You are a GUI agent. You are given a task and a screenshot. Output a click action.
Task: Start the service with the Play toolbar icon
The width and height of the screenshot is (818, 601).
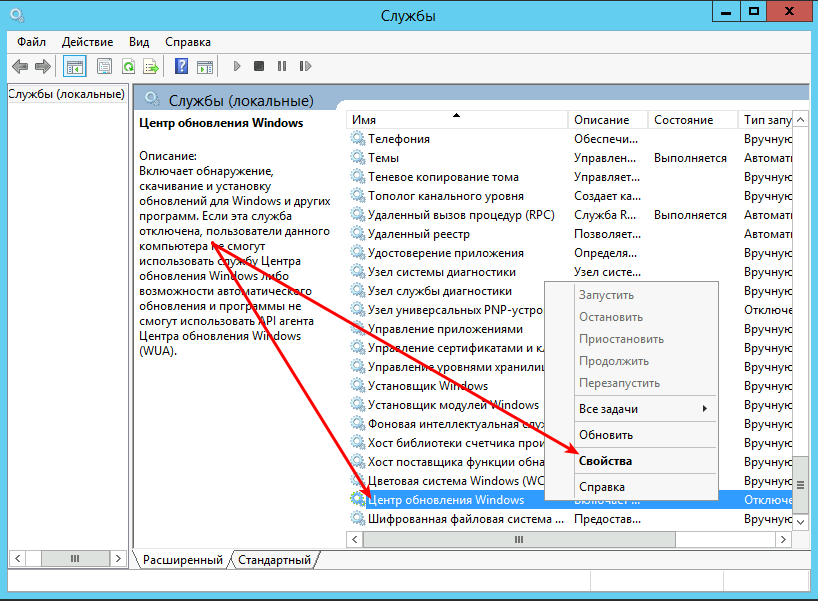click(x=237, y=66)
